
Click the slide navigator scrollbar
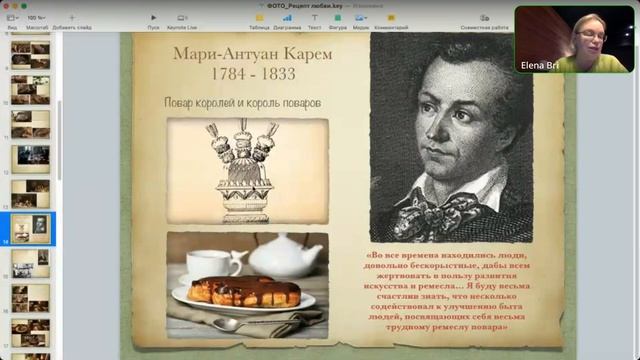point(60,140)
